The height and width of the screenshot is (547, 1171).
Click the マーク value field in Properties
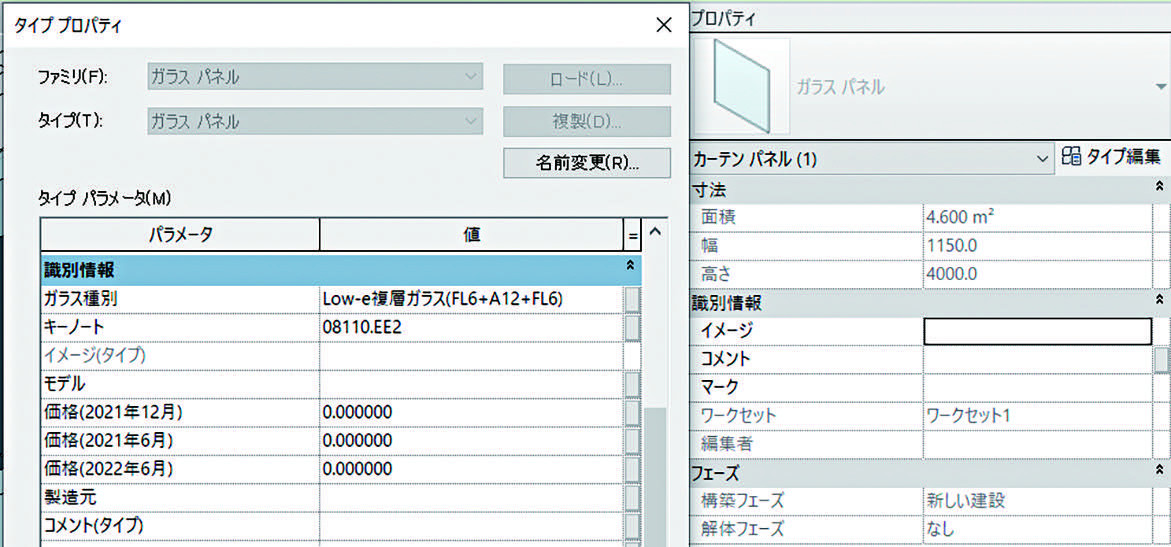(x=1038, y=387)
